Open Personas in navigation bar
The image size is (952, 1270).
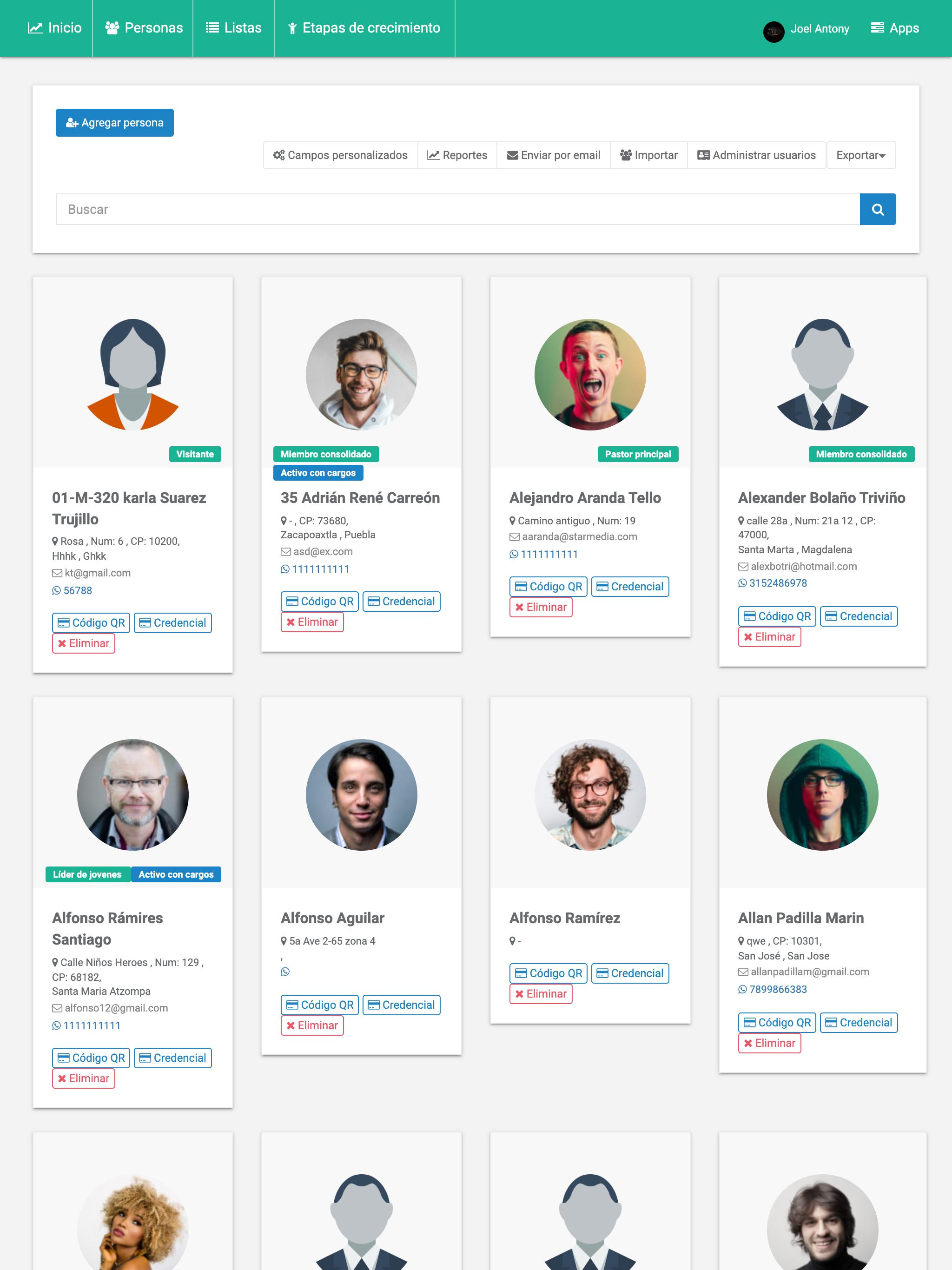pos(144,28)
